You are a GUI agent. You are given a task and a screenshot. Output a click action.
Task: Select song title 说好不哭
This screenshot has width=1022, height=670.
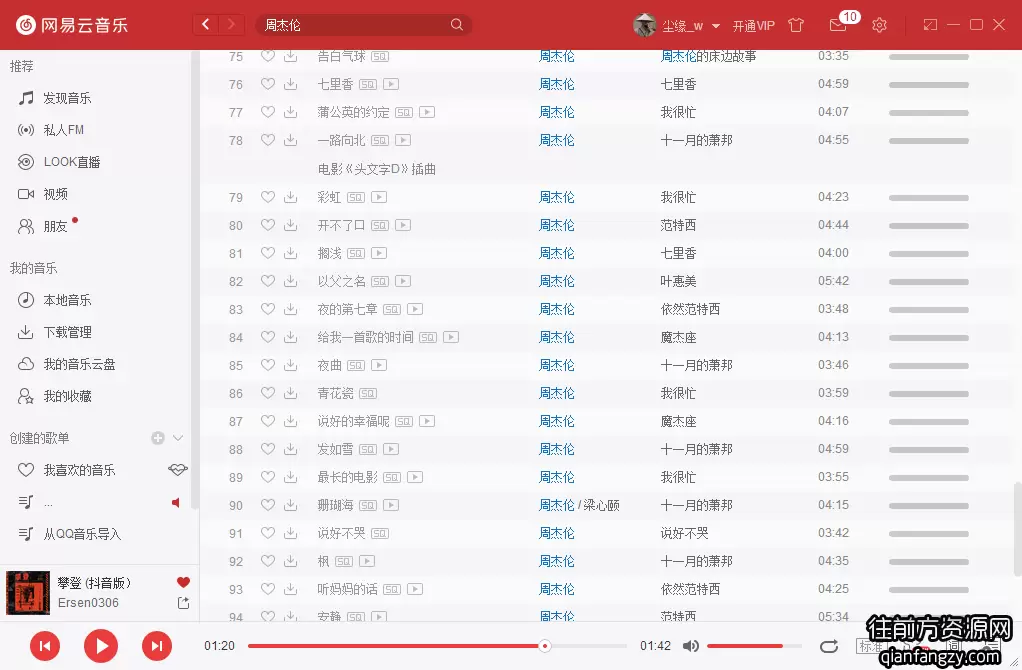(342, 533)
